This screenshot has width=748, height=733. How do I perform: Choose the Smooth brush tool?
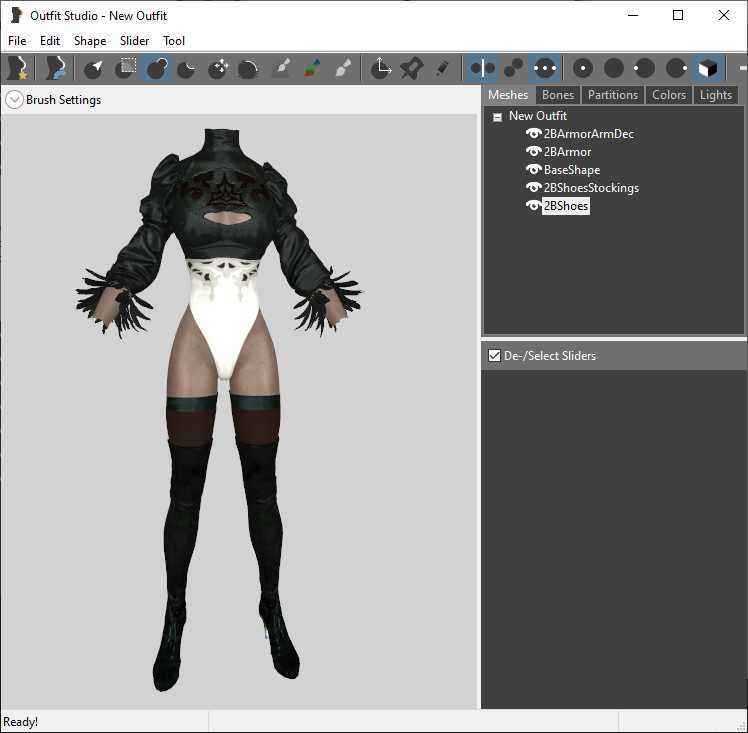click(x=248, y=68)
